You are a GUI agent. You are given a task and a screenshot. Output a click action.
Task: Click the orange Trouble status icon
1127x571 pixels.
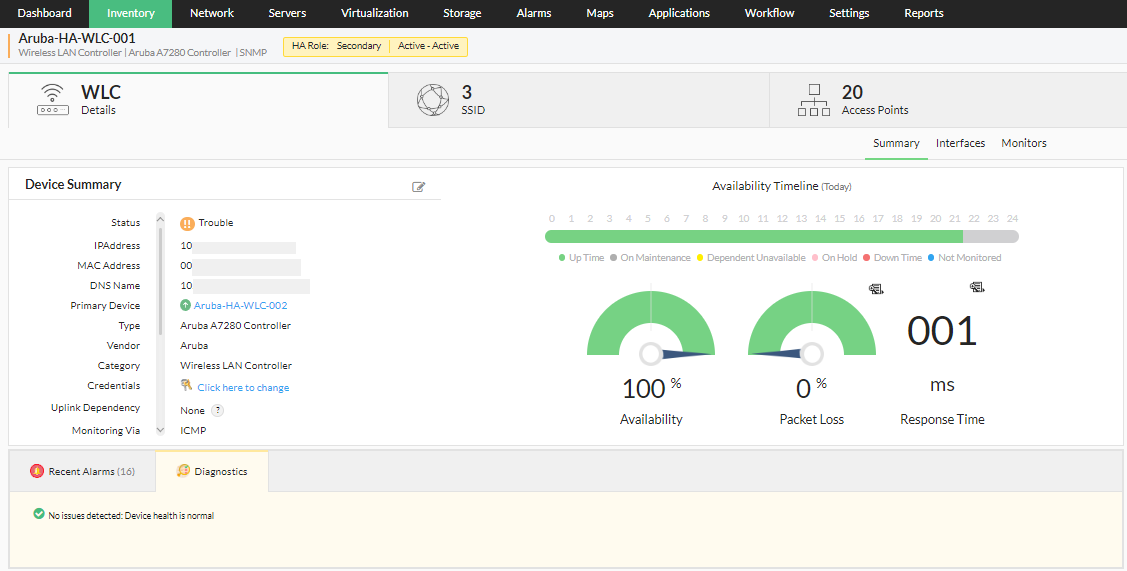coord(187,224)
